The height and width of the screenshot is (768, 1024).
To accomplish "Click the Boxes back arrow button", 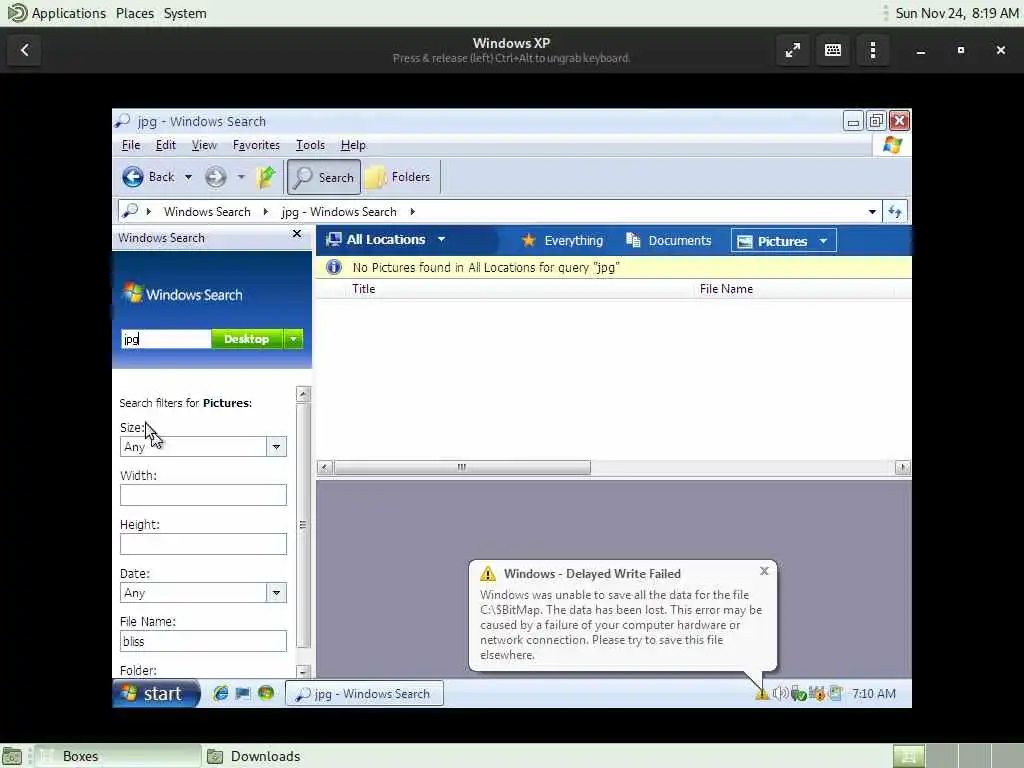I will coord(25,50).
